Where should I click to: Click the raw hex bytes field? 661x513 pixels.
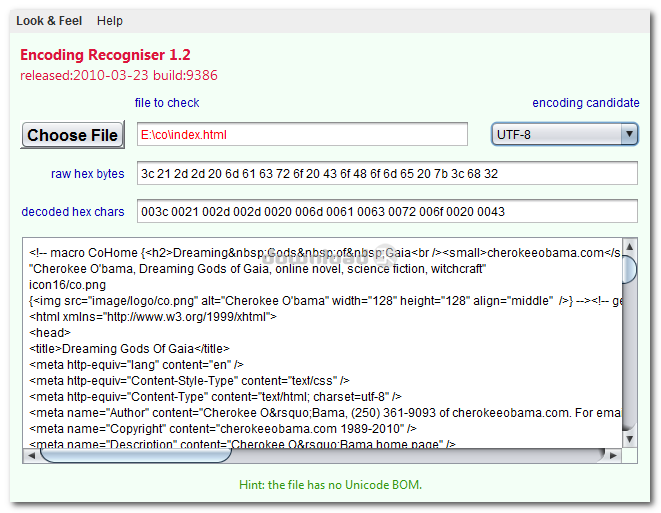[387, 173]
